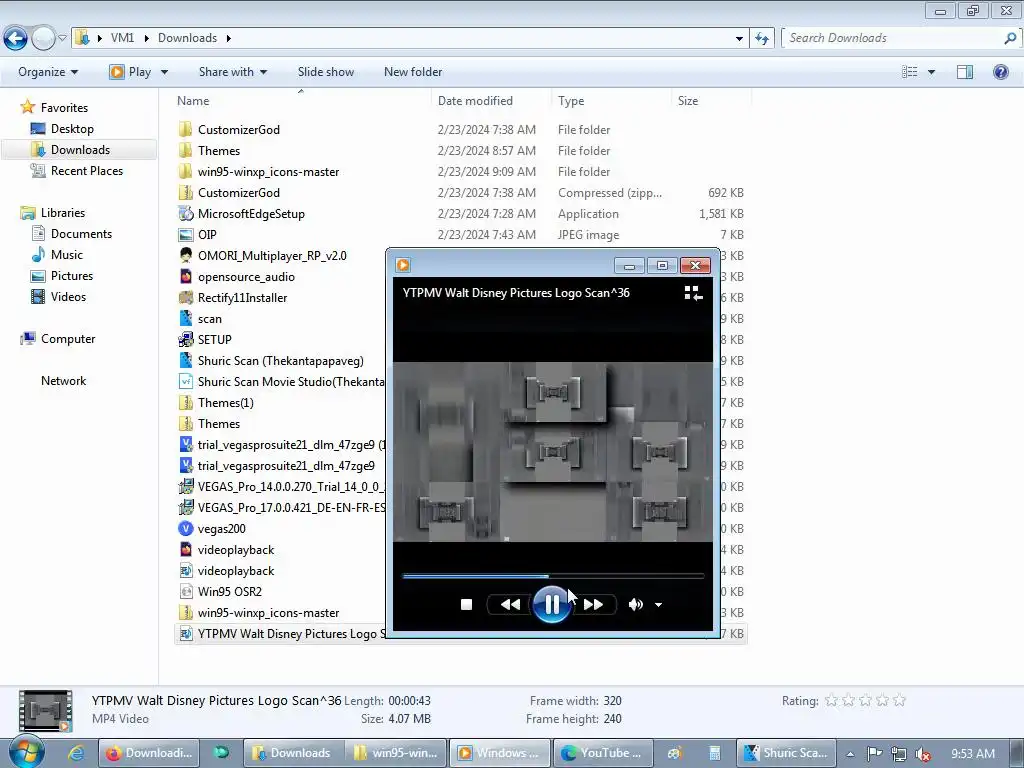Select the OIP JPEG image icon

coord(186,234)
